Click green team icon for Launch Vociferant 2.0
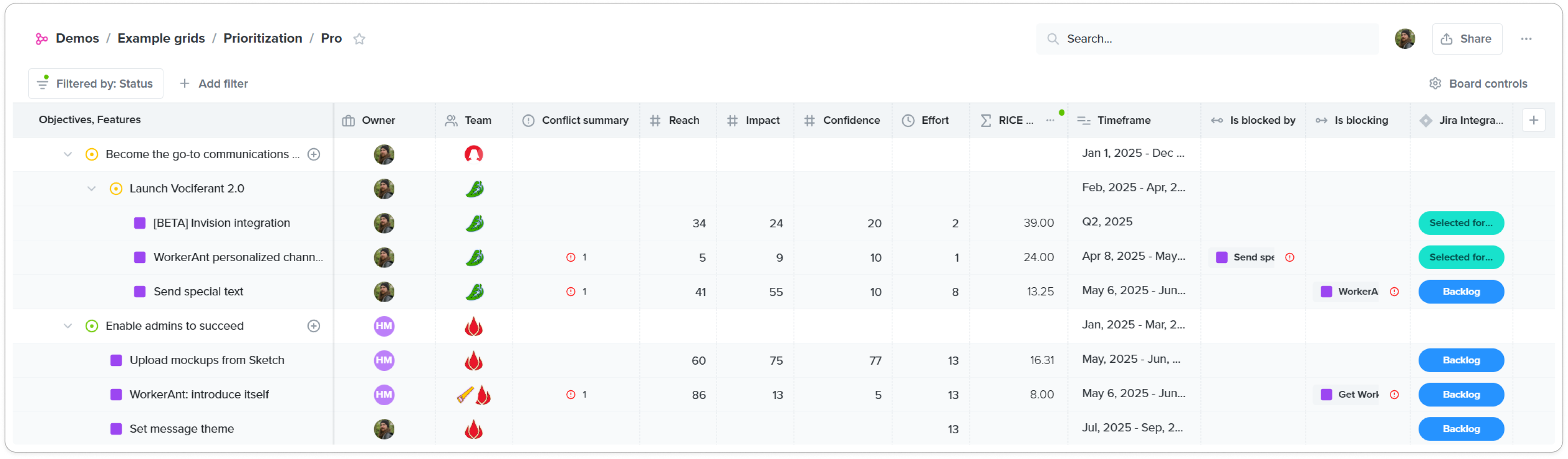This screenshot has width=1568, height=459. pyautogui.click(x=474, y=189)
